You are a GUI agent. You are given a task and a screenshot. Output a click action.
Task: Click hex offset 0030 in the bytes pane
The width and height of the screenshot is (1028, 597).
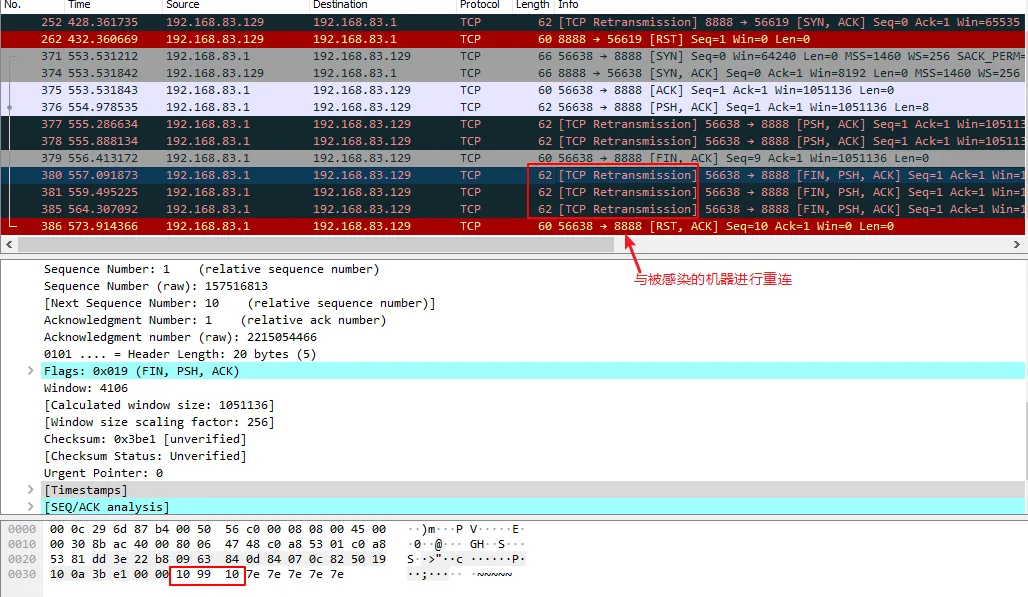point(22,574)
